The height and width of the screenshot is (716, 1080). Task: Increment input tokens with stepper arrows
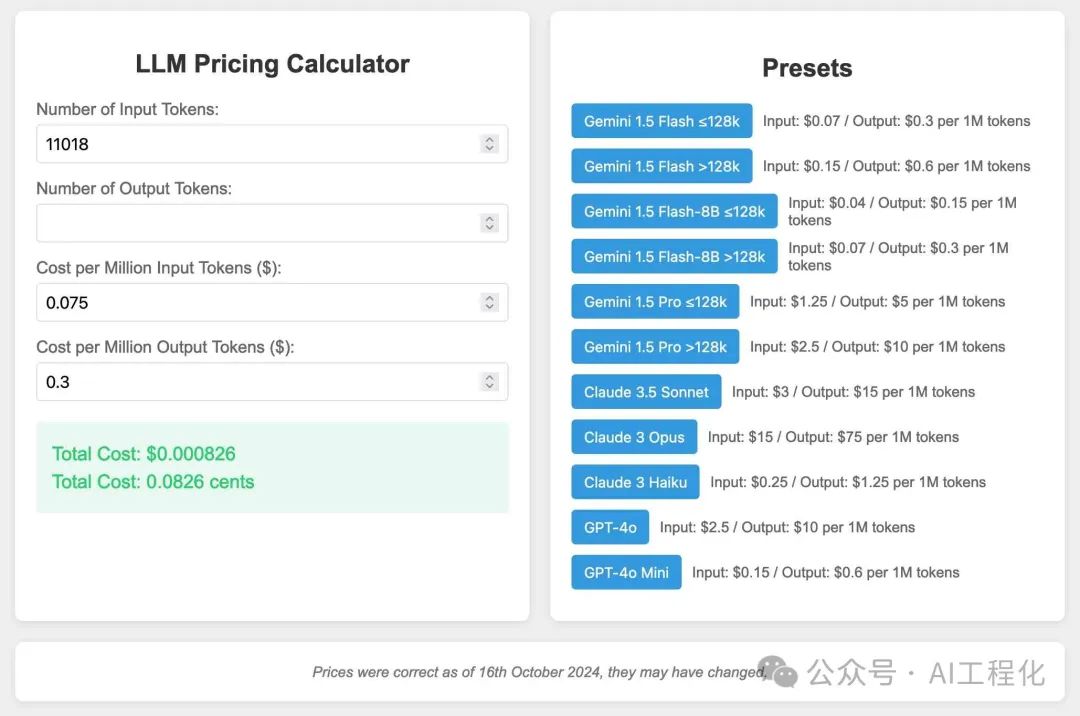point(489,143)
